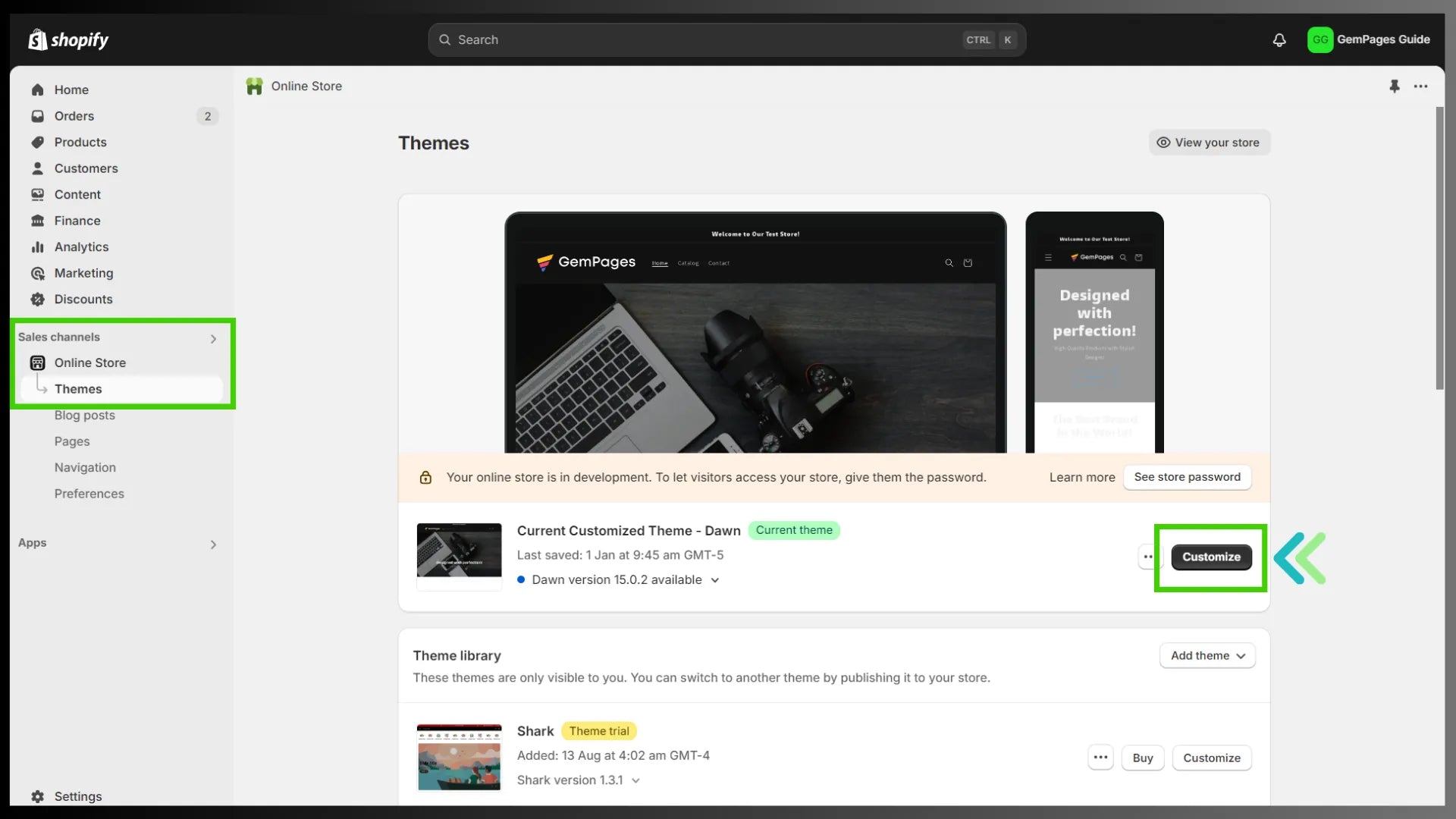Click the desktop theme preview image

pyautogui.click(x=755, y=332)
